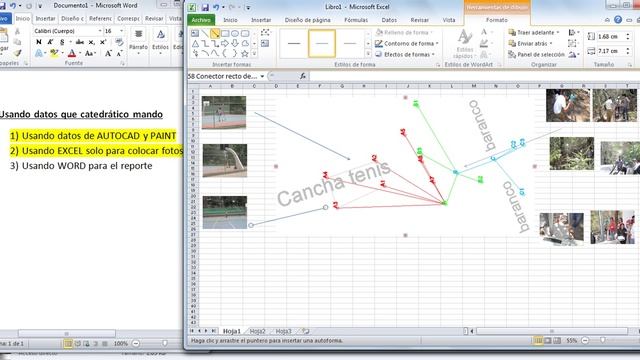Pick the down block arrow shape
The image size is (640, 360).
click(235, 43)
